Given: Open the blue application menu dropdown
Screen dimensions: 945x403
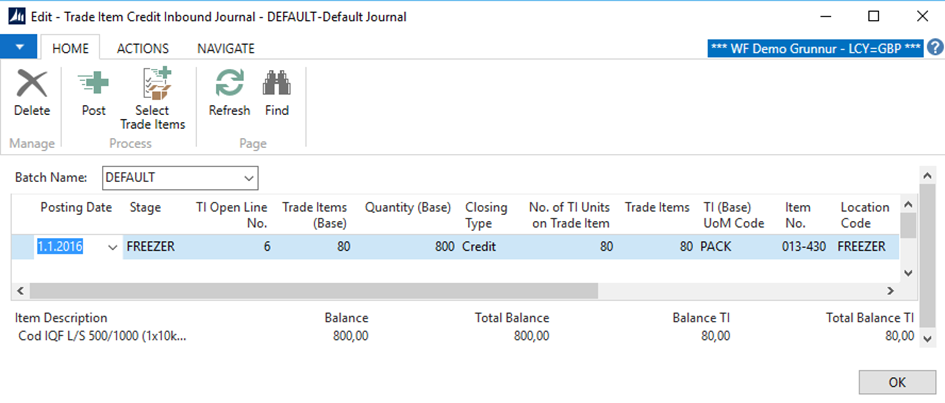Looking at the screenshot, I should pyautogui.click(x=20, y=47).
